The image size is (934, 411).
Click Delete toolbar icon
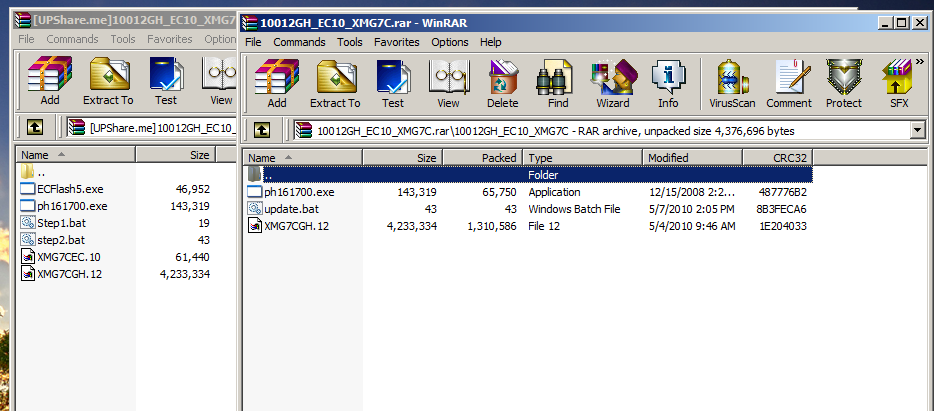[503, 83]
